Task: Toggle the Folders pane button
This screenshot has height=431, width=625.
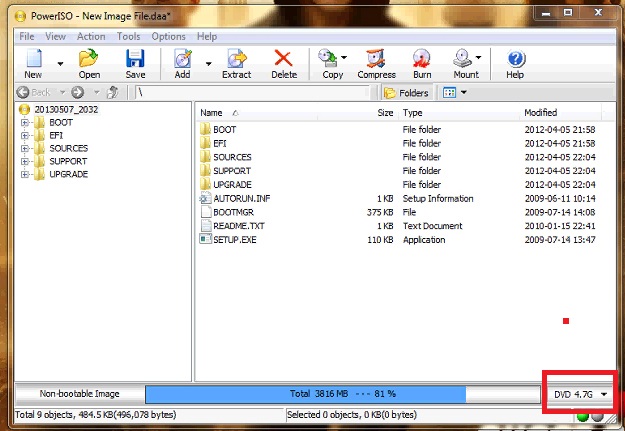Action: [x=407, y=93]
